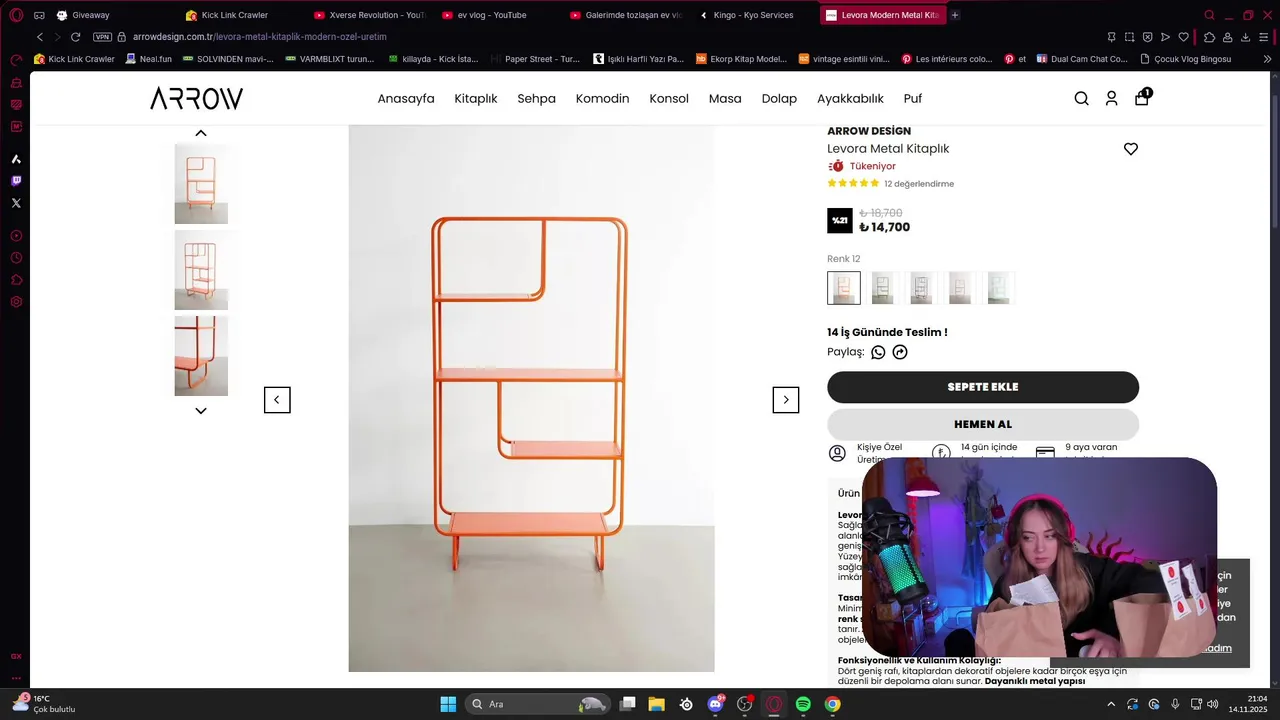This screenshot has width=1280, height=720.
Task: Open the Kitaplık menu item
Action: 476,99
